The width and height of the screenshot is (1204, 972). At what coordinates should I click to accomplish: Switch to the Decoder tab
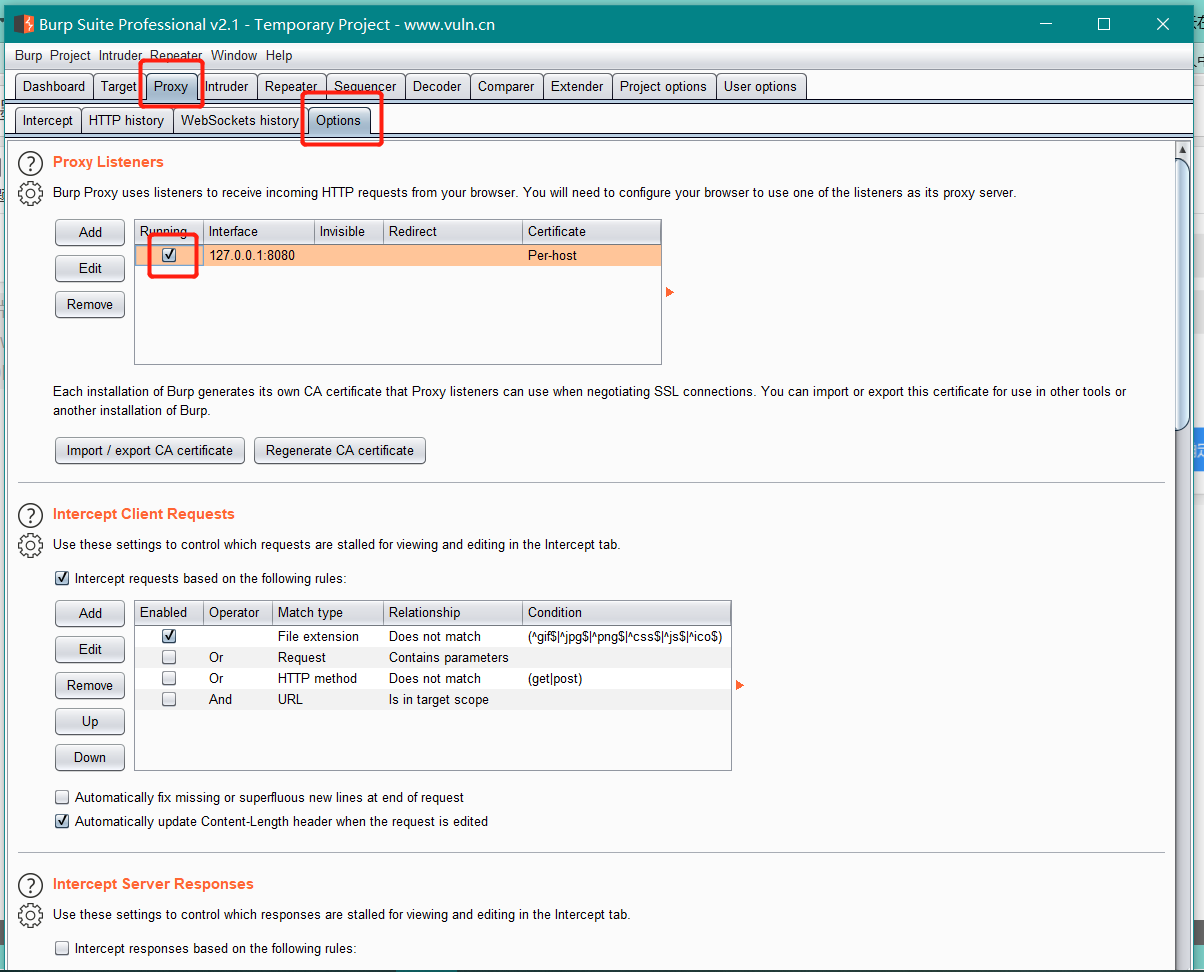[x=437, y=87]
